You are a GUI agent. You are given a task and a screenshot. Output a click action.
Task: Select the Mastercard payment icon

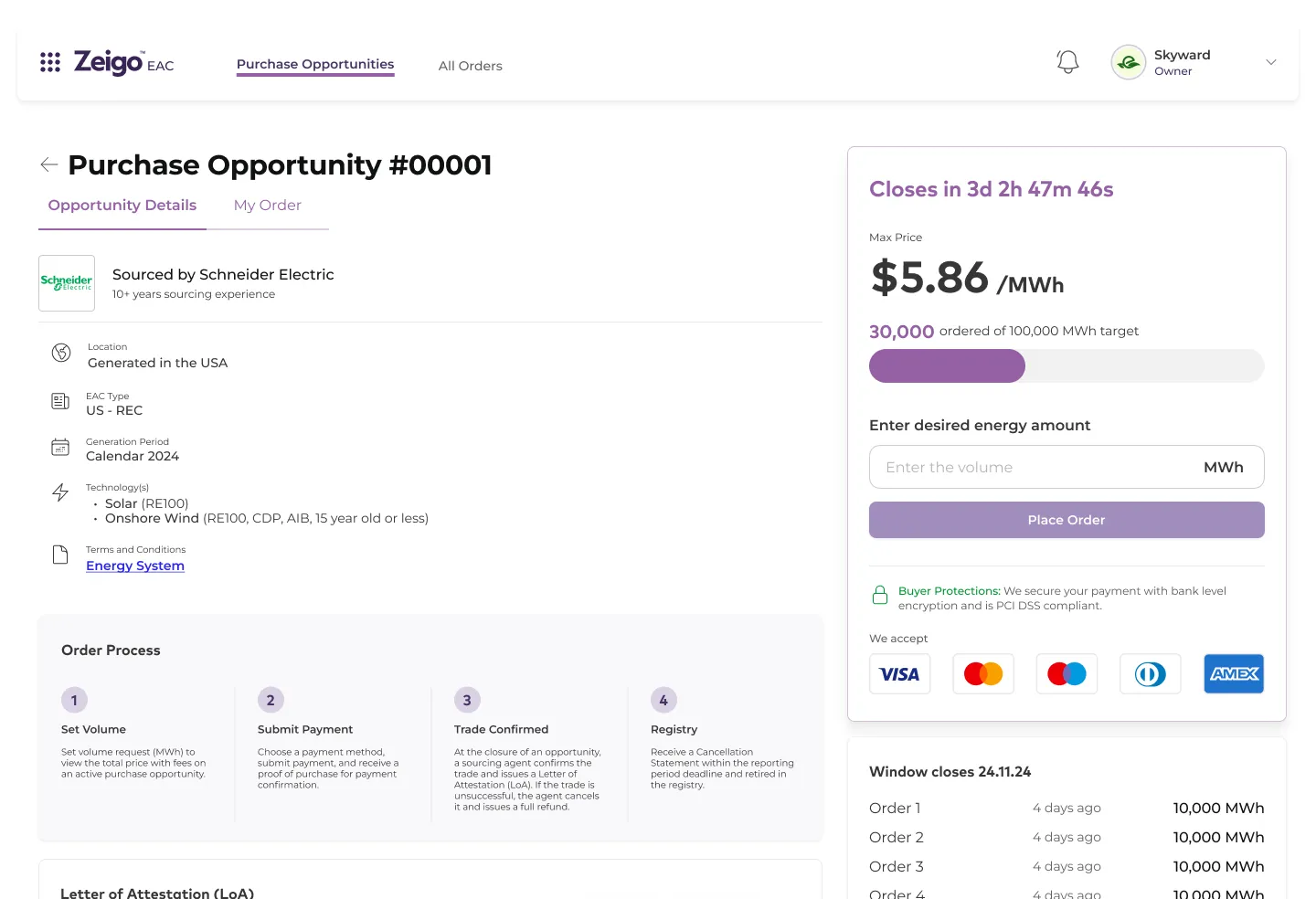[x=983, y=674]
